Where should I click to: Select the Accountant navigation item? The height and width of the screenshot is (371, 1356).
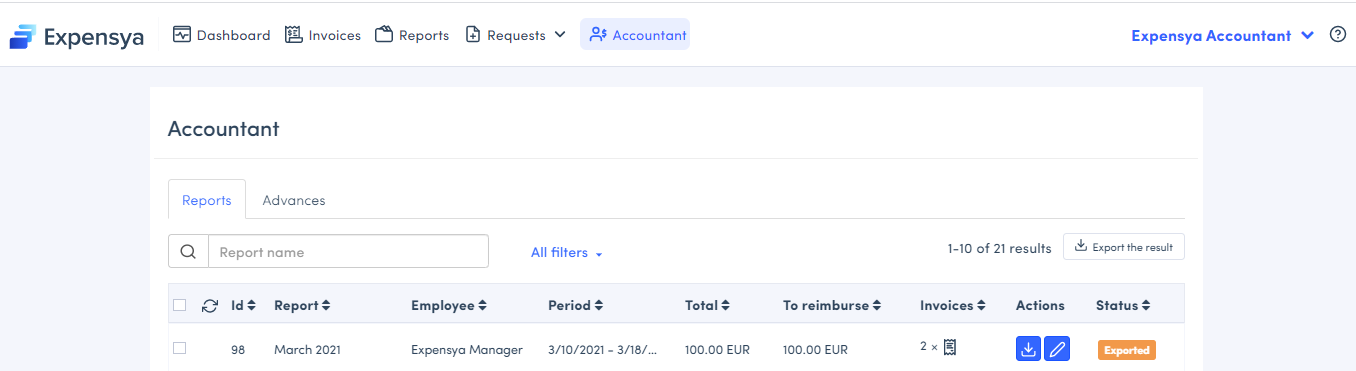point(635,35)
